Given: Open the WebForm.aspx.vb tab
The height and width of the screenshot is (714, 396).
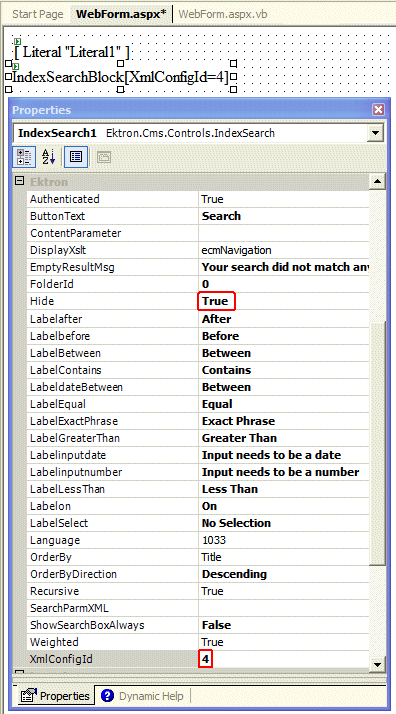Looking at the screenshot, I should pos(223,14).
